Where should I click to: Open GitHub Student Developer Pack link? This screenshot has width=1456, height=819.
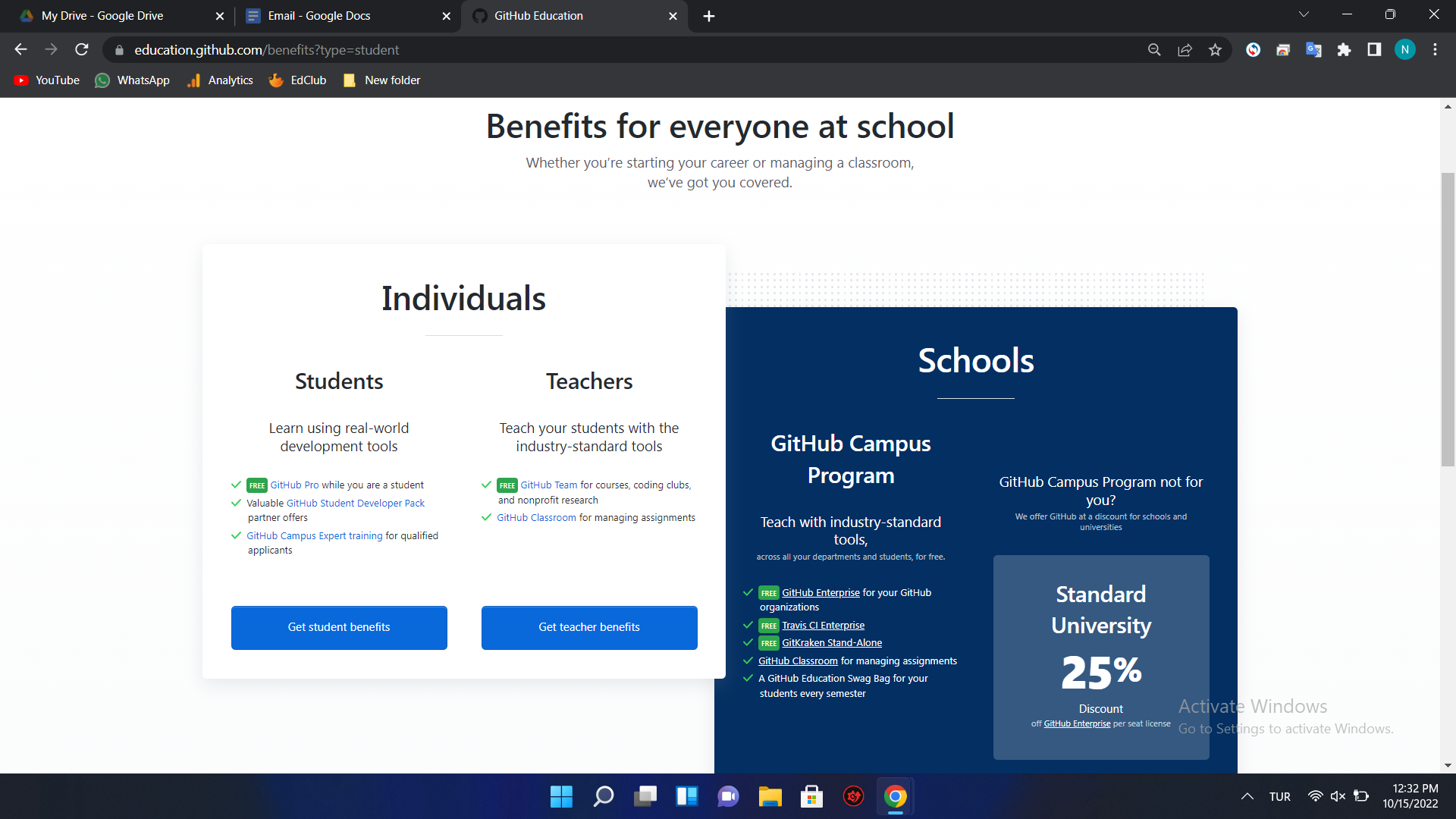355,503
